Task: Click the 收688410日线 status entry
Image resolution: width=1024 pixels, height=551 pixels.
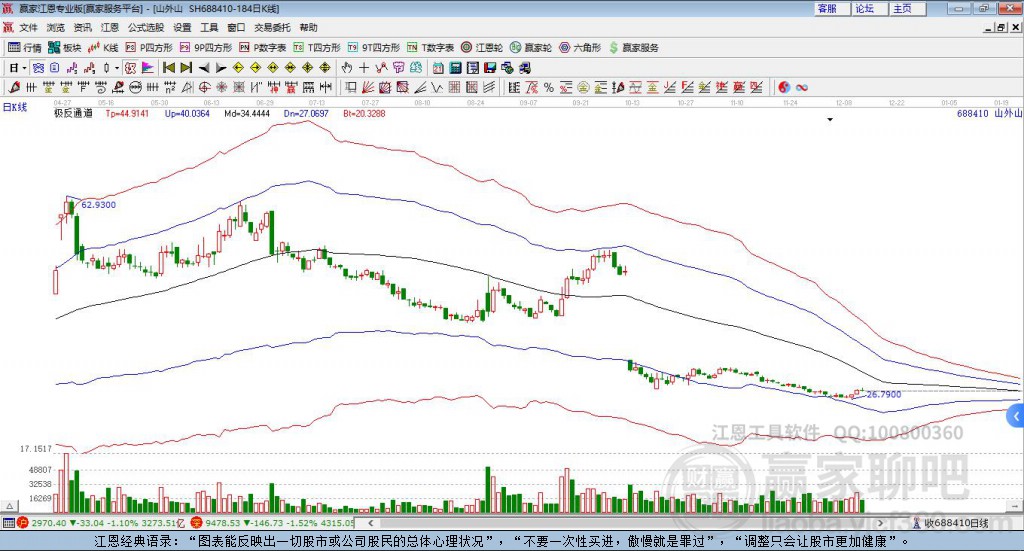Action: pos(951,523)
